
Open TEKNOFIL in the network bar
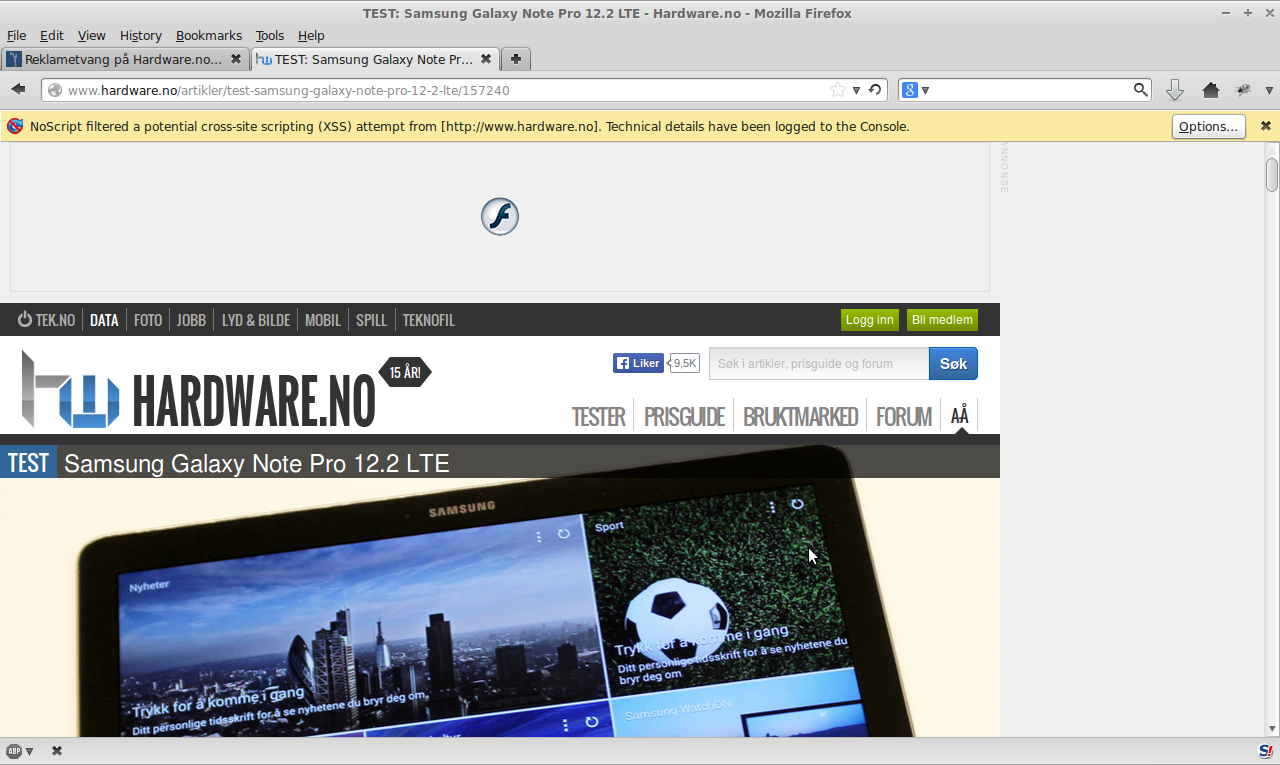428,320
